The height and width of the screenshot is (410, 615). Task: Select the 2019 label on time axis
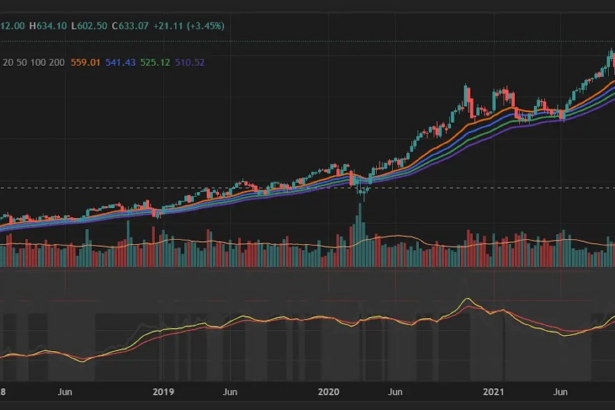pyautogui.click(x=163, y=392)
